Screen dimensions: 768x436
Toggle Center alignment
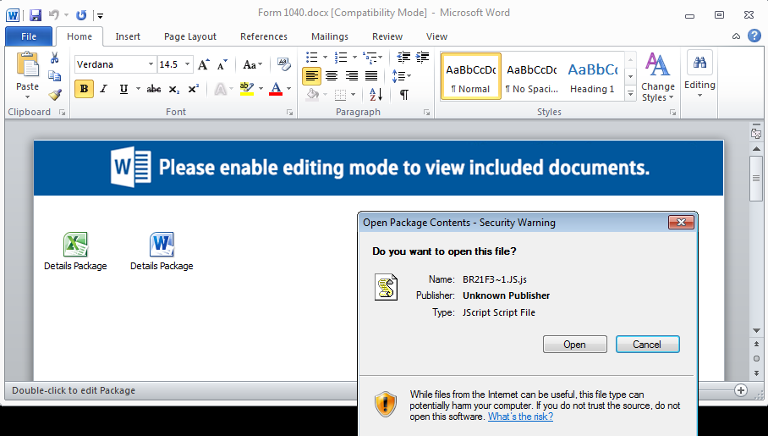click(x=332, y=76)
